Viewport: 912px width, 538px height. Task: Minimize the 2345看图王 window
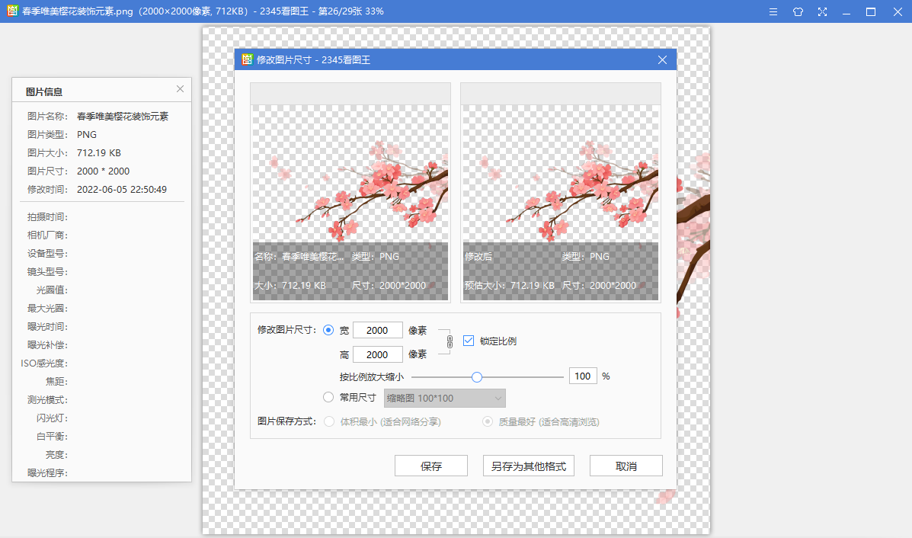846,12
